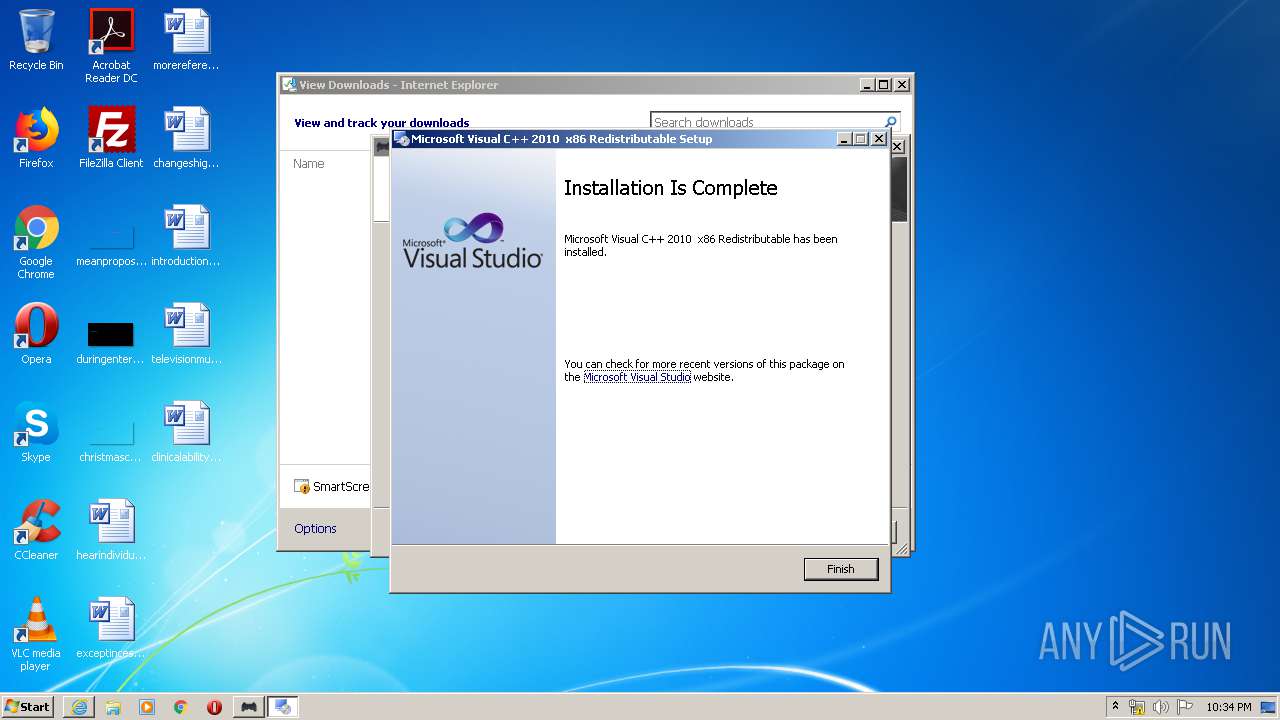This screenshot has height=720, width=1280.
Task: Open the morerefere... Word document
Action: point(186,40)
